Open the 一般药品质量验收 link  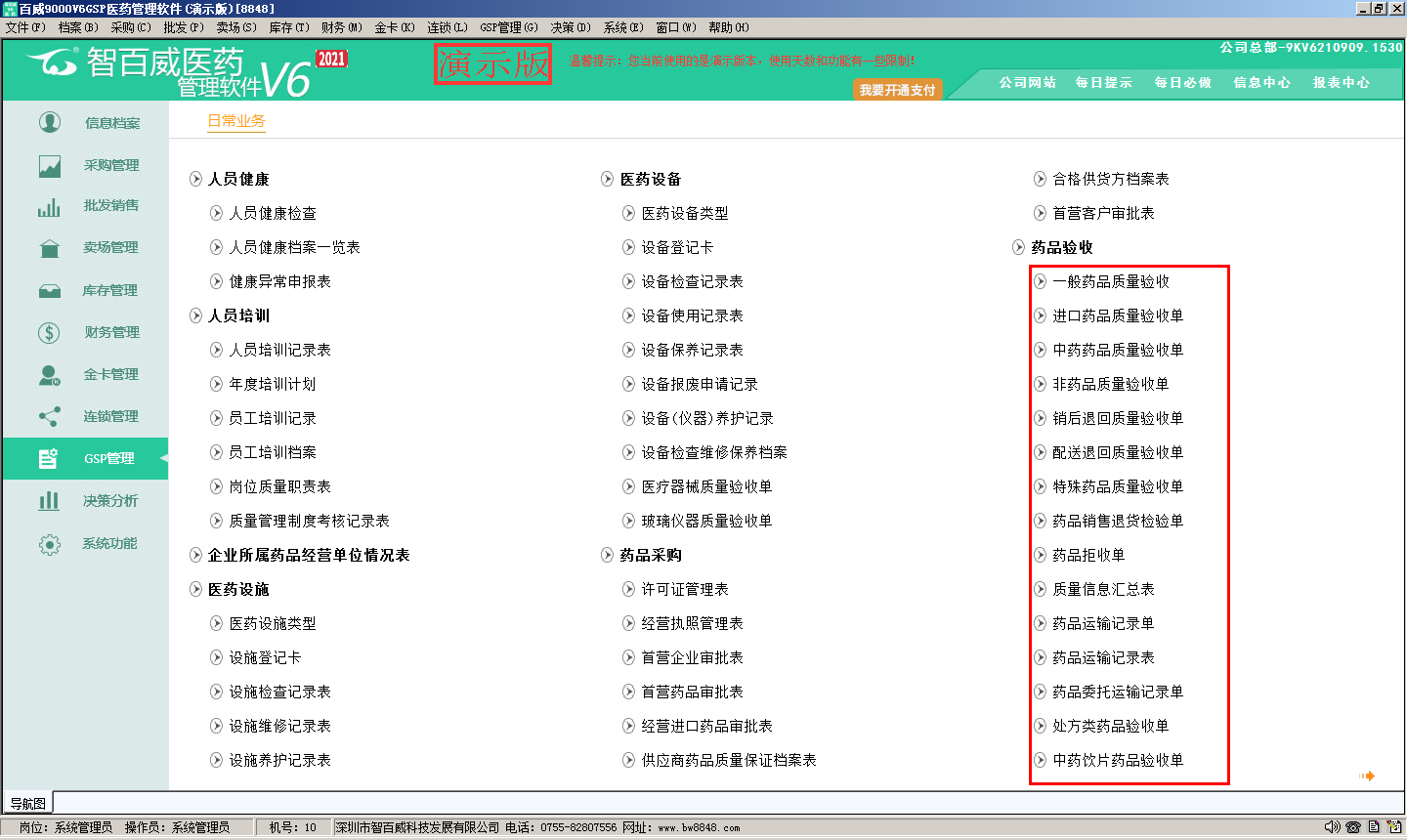(x=1111, y=281)
